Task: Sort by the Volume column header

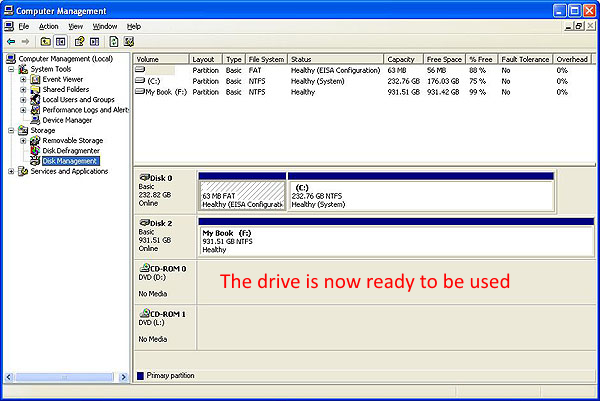Action: click(x=161, y=59)
